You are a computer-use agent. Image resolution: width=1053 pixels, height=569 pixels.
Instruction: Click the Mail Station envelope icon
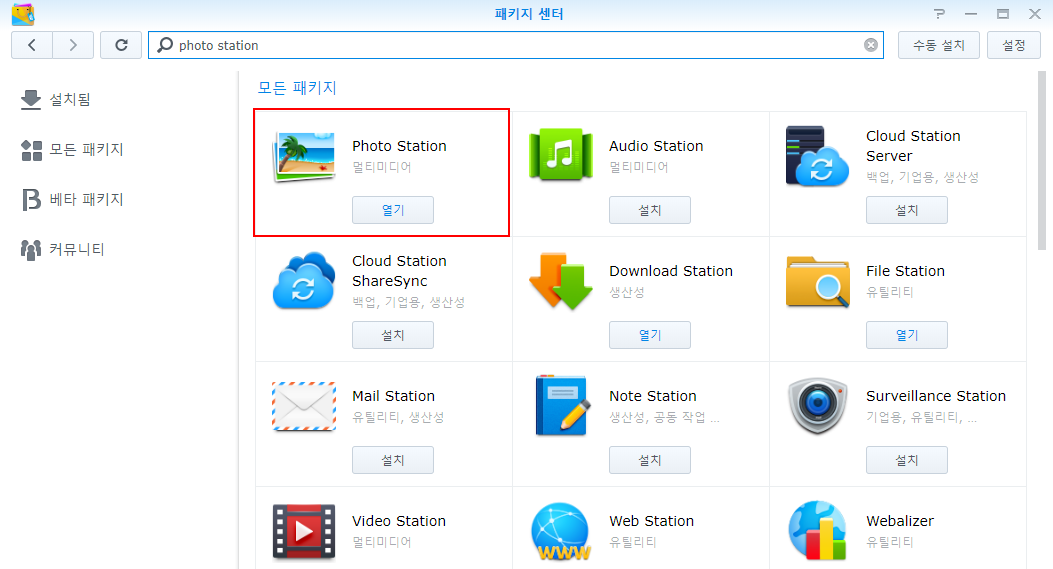tap(304, 406)
